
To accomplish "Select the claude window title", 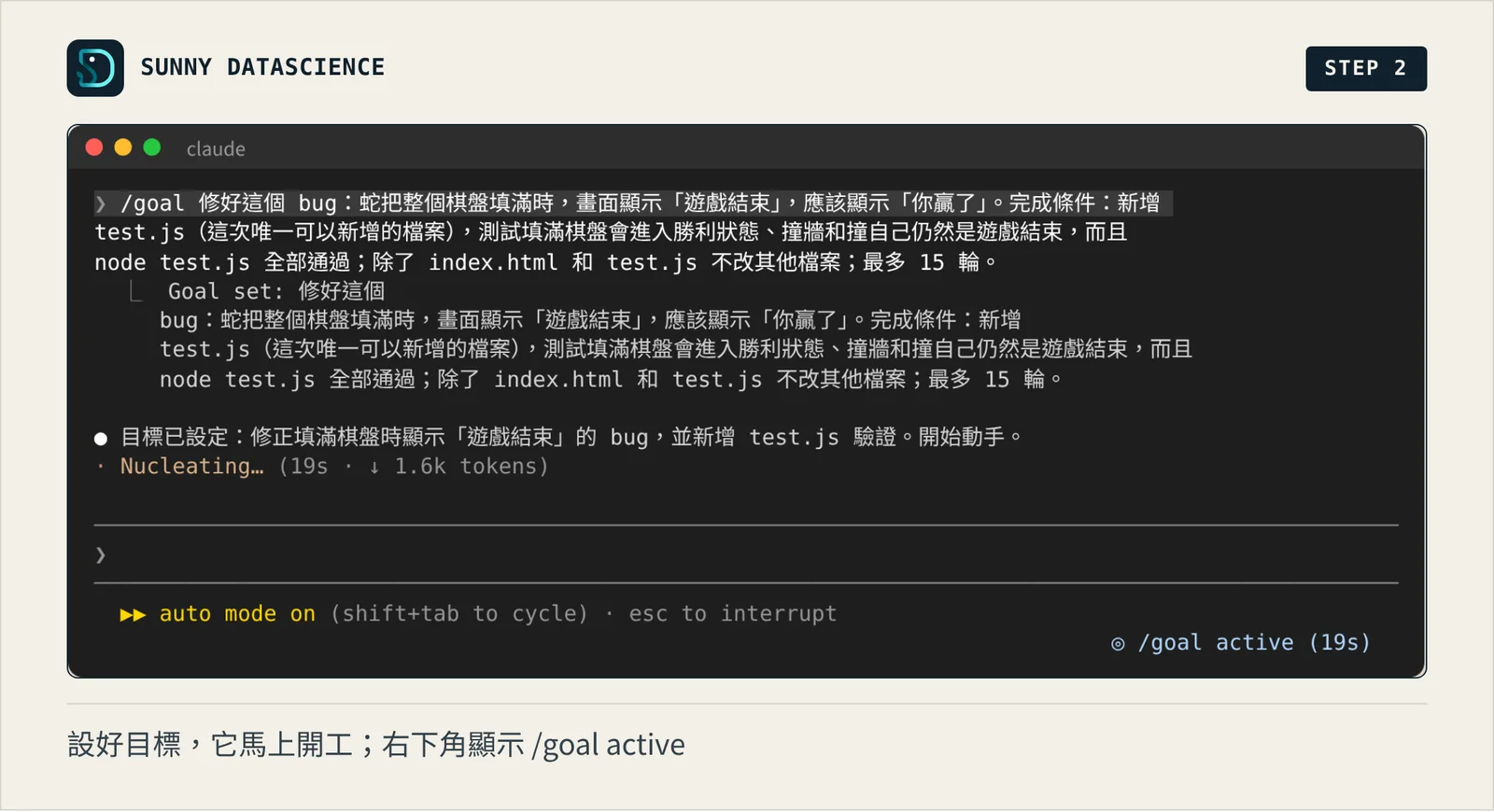I will coord(216,149).
